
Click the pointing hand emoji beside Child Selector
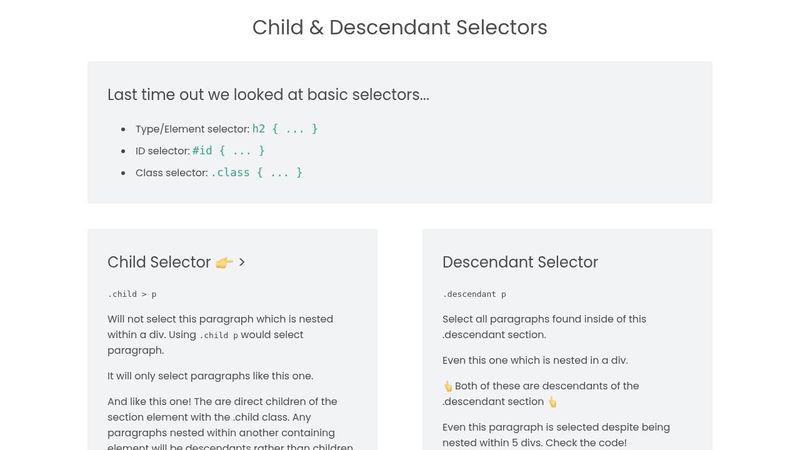point(224,262)
